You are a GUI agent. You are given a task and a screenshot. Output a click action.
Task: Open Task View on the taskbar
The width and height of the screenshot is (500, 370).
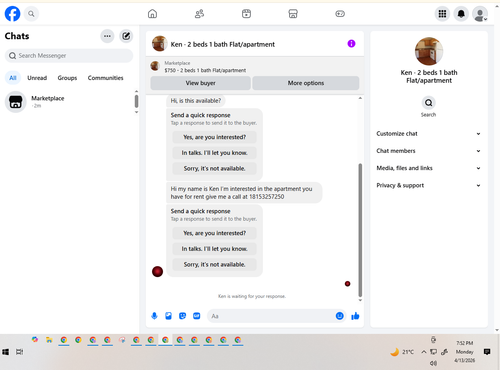pos(19,352)
